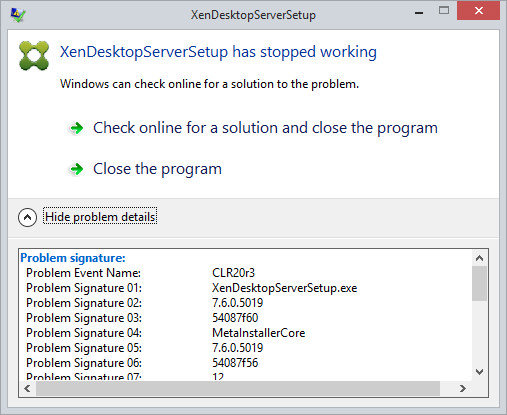Click the horizontal scroll right arrow

tap(462, 388)
